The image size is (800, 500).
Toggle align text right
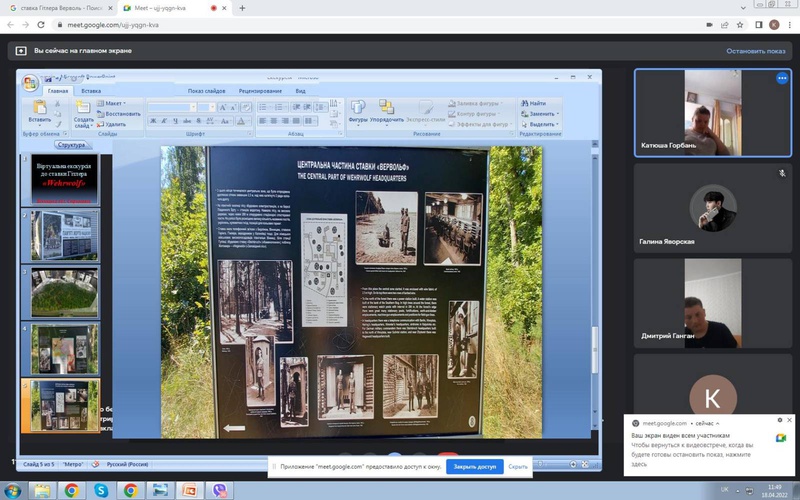coord(285,121)
